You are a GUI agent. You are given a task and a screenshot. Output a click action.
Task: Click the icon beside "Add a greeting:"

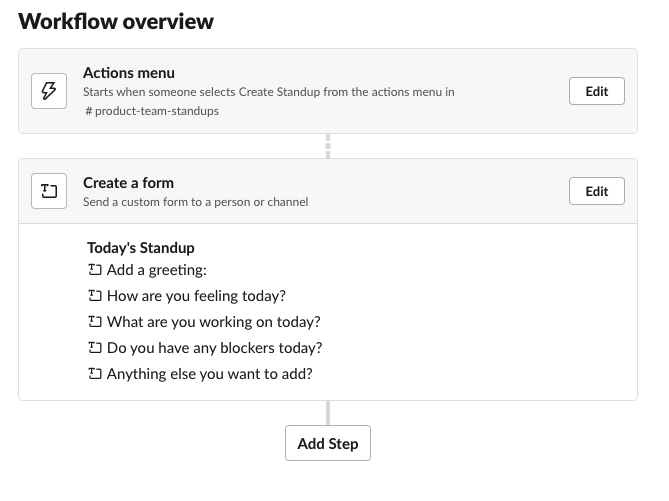click(95, 270)
